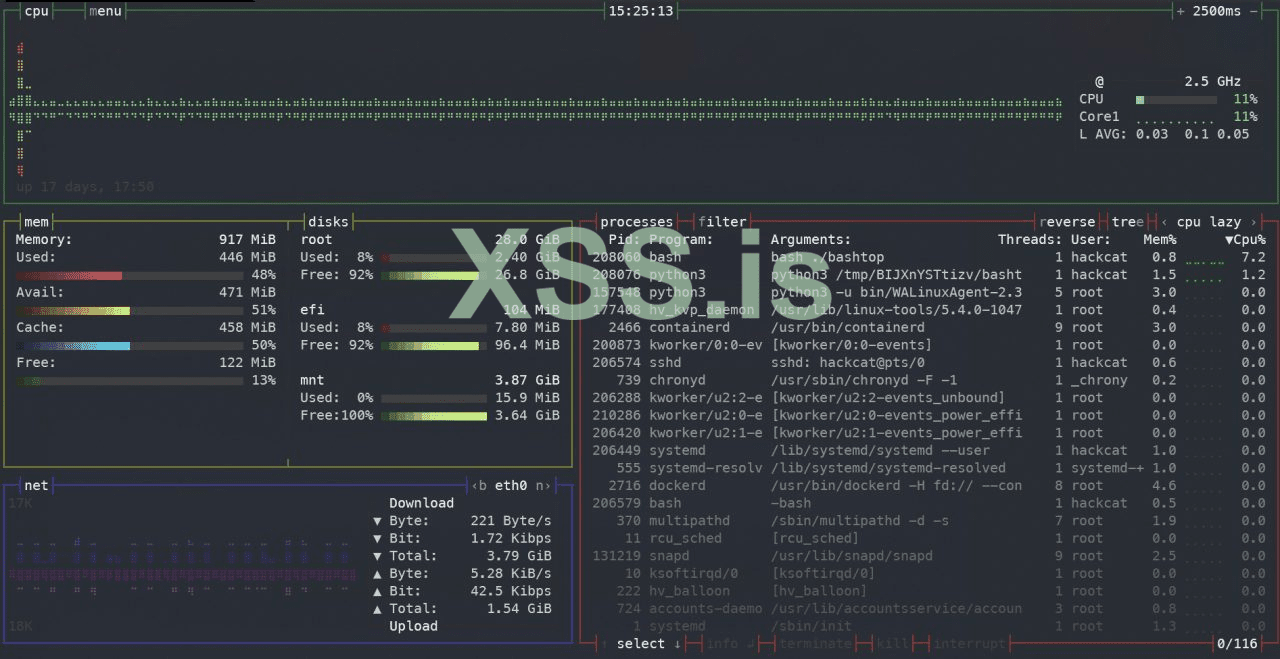Click the User: column header

point(1091,240)
